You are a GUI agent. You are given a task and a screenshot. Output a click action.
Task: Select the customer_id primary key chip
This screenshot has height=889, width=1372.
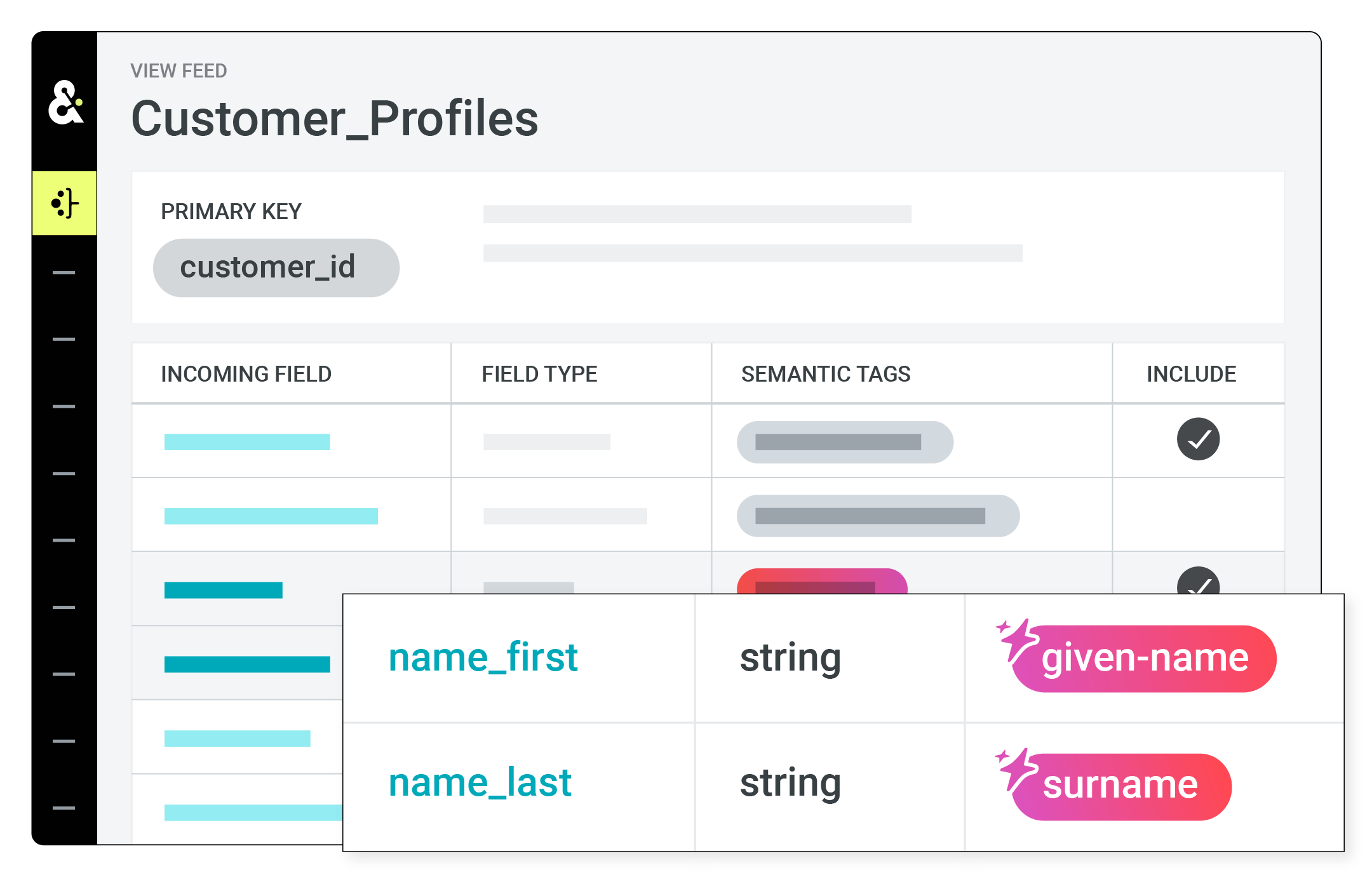point(276,267)
